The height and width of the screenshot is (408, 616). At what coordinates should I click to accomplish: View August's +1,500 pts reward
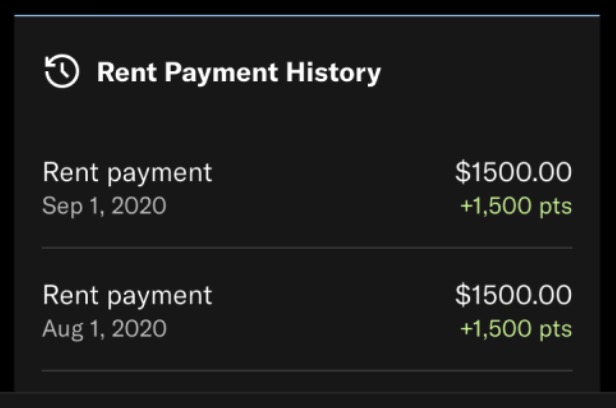(x=516, y=329)
